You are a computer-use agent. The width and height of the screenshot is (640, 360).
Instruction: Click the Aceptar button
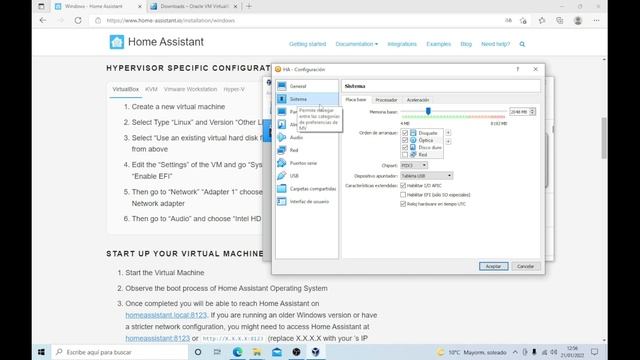[x=493, y=266]
